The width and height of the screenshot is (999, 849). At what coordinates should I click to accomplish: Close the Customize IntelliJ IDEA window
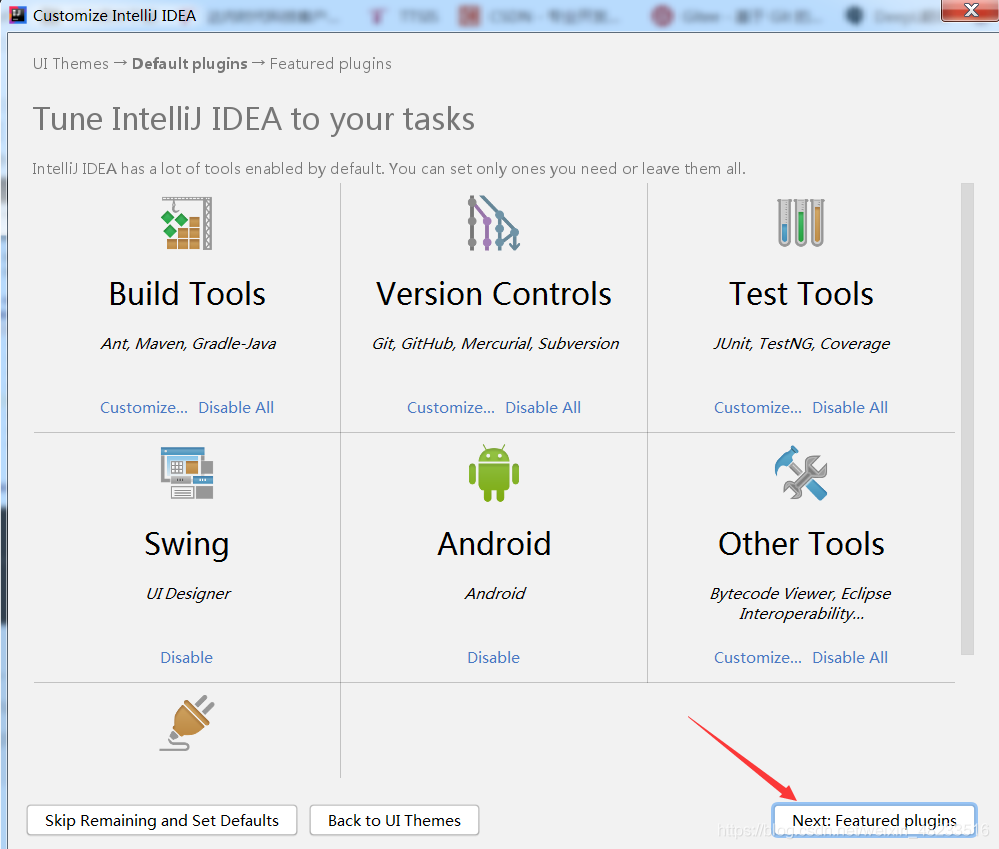(970, 10)
